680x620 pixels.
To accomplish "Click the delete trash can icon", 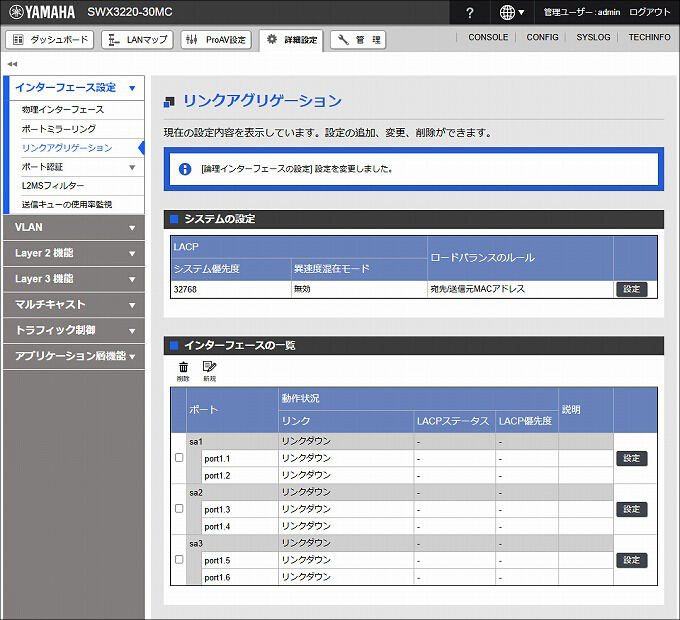I will [x=183, y=371].
